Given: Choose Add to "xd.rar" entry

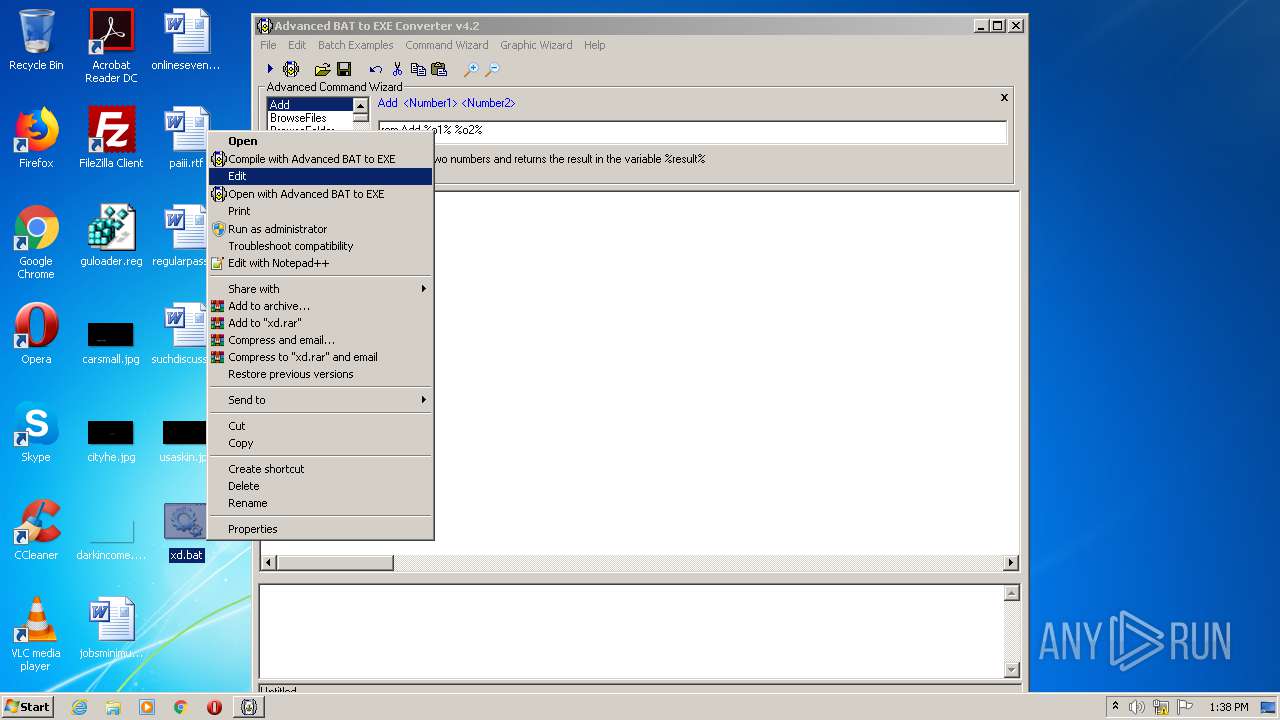Looking at the screenshot, I should [320, 323].
